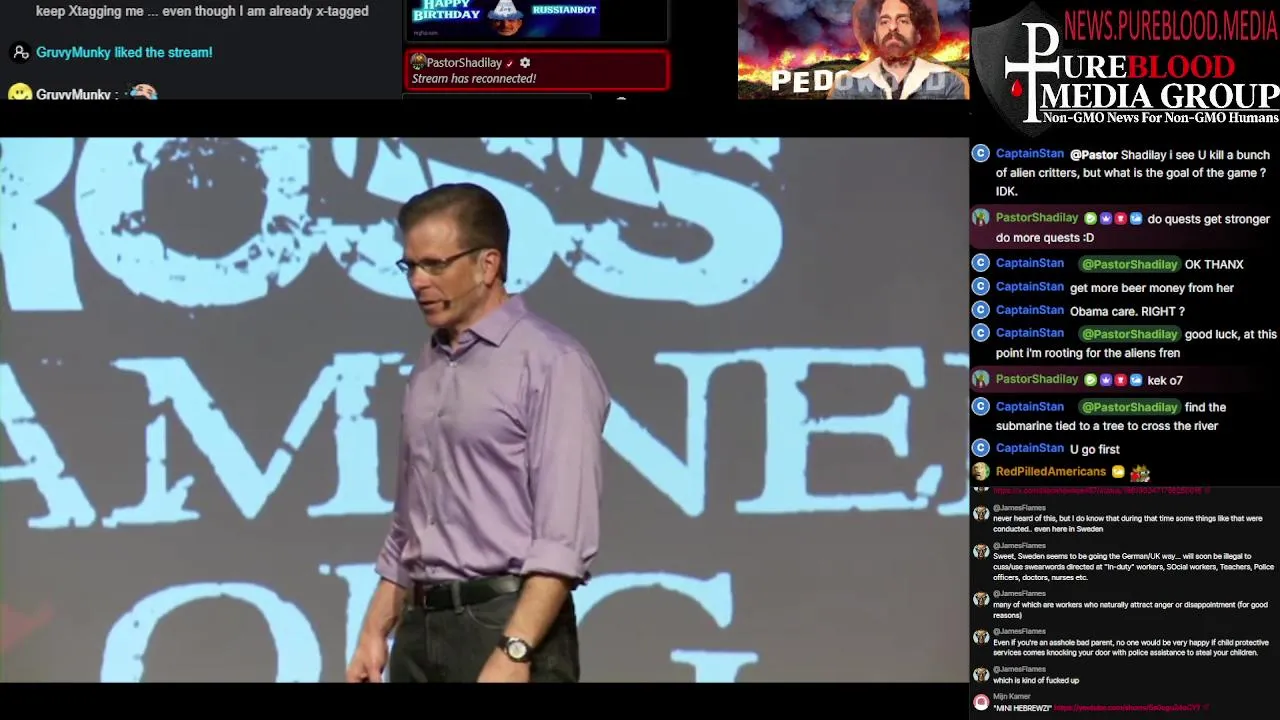Click the purple crown badge on the 'do quests' message
1280x720 pixels.
click(x=1105, y=218)
